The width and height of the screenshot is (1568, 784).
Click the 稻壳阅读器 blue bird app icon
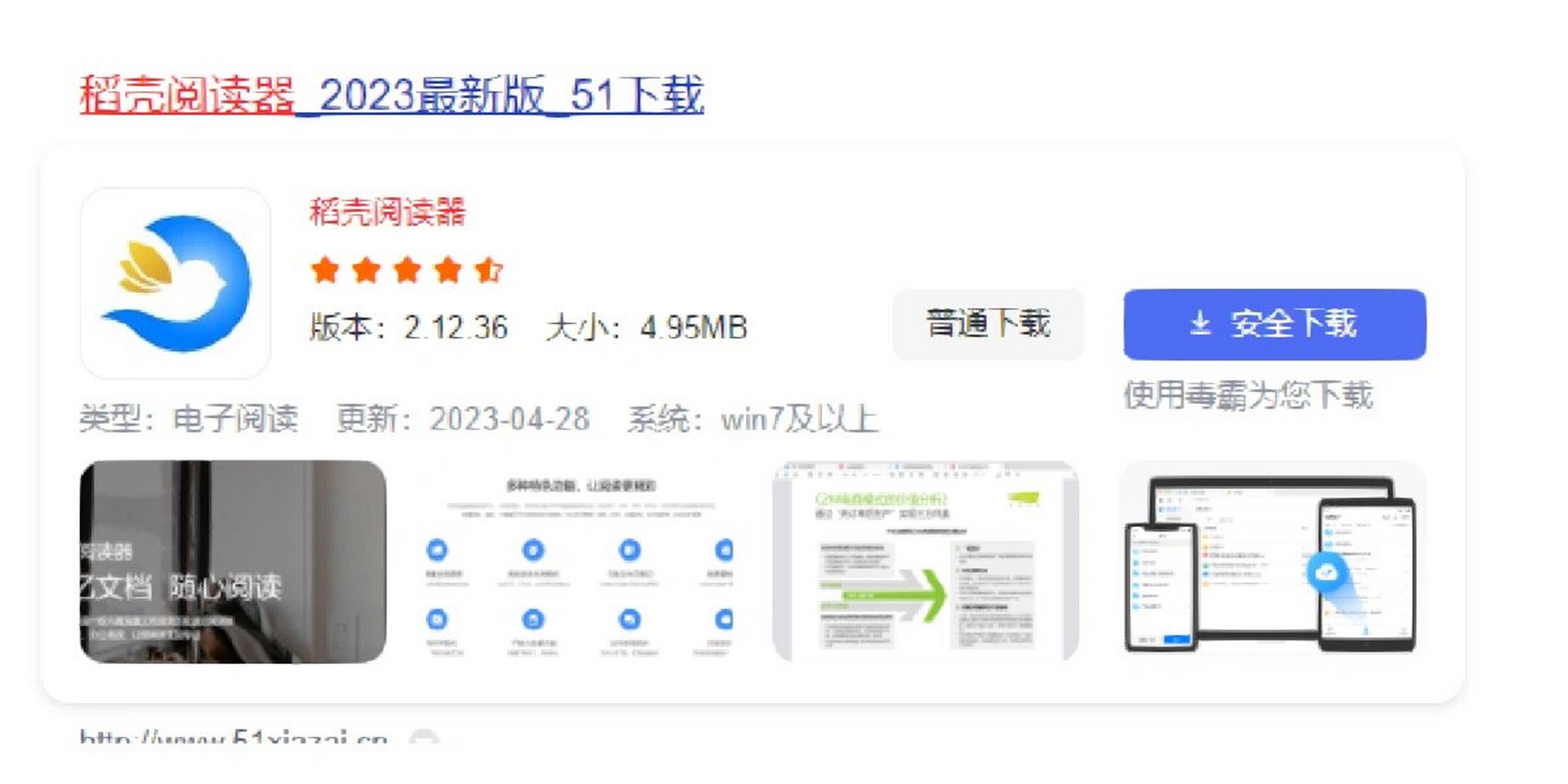(175, 283)
